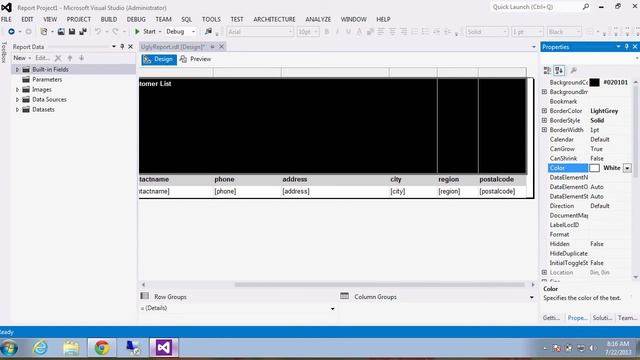Open Google Chrome from the taskbar
Image resolution: width=640 pixels, height=360 pixels.
(102, 348)
